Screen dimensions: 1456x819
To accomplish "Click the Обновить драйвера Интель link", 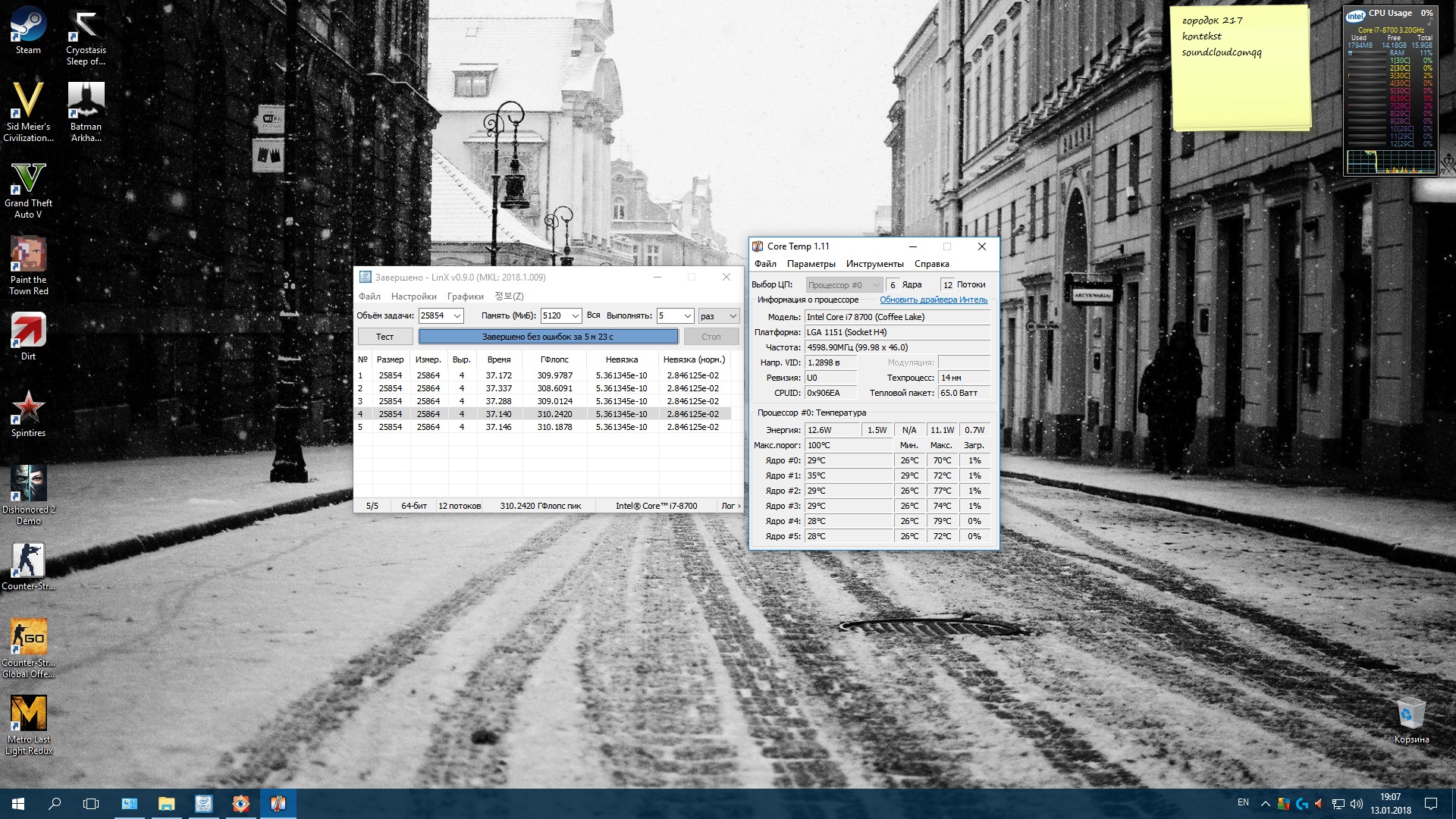I will (x=933, y=300).
